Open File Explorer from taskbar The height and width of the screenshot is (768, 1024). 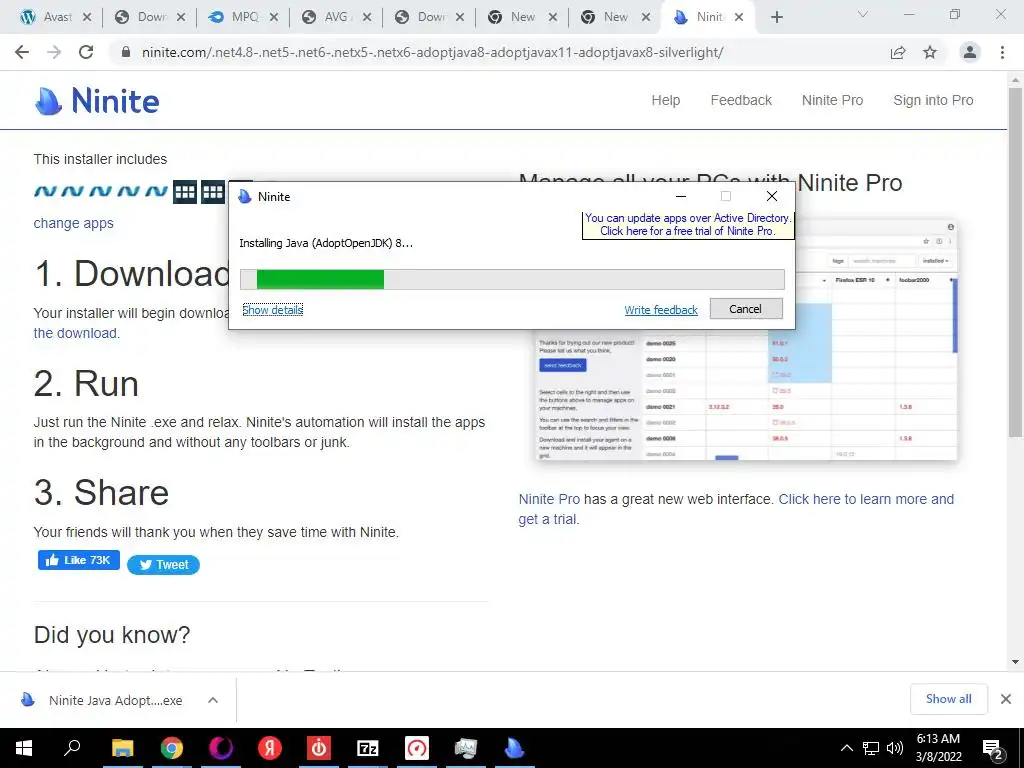(122, 748)
